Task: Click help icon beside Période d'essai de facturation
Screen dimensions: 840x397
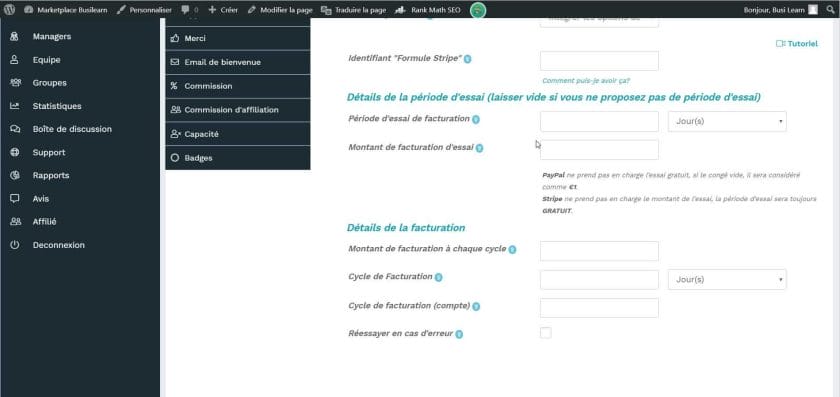Action: pyautogui.click(x=476, y=119)
